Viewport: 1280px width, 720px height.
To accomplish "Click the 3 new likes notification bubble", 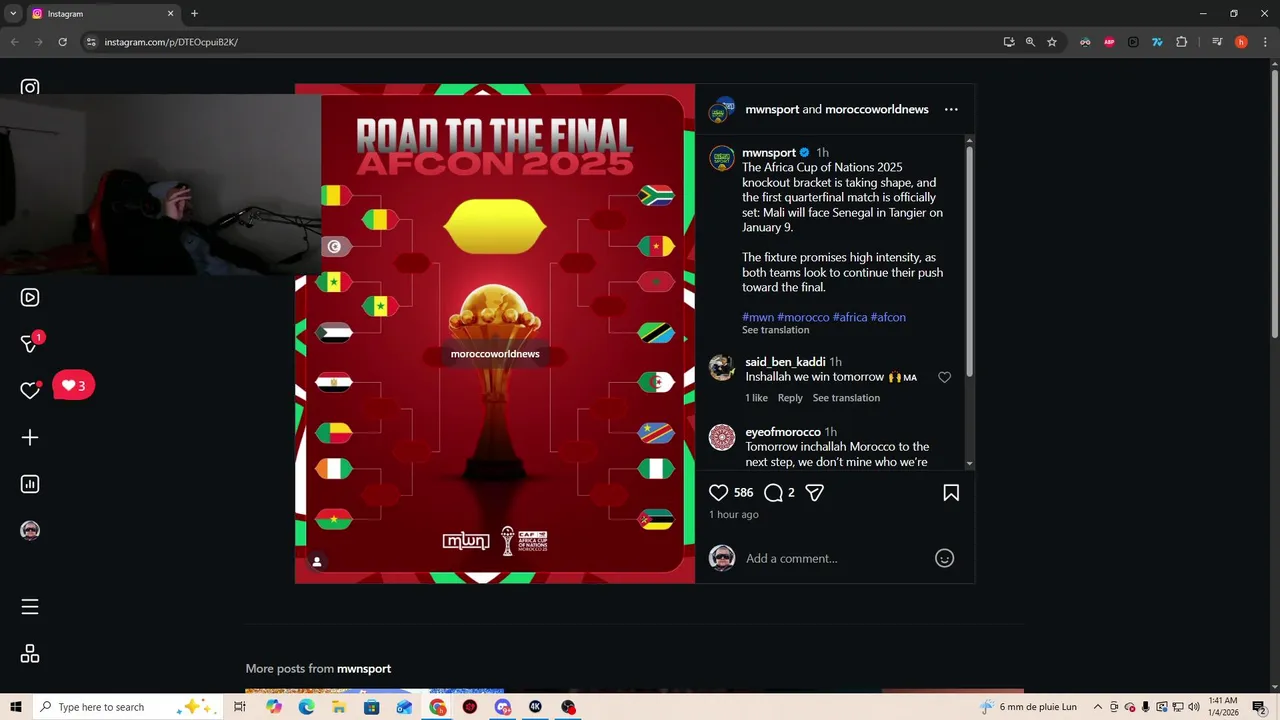I will click(x=73, y=385).
